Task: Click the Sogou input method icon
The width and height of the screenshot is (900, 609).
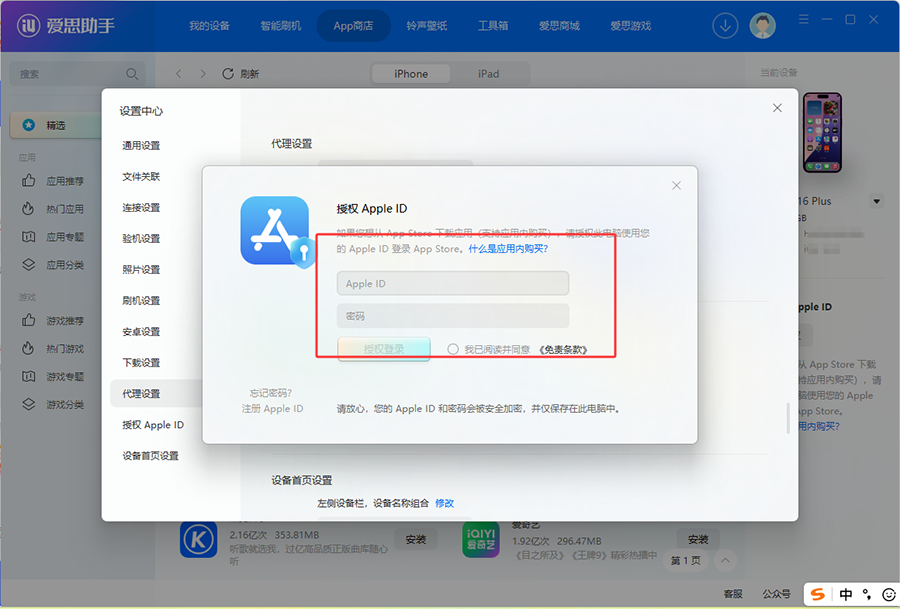Action: click(x=818, y=595)
